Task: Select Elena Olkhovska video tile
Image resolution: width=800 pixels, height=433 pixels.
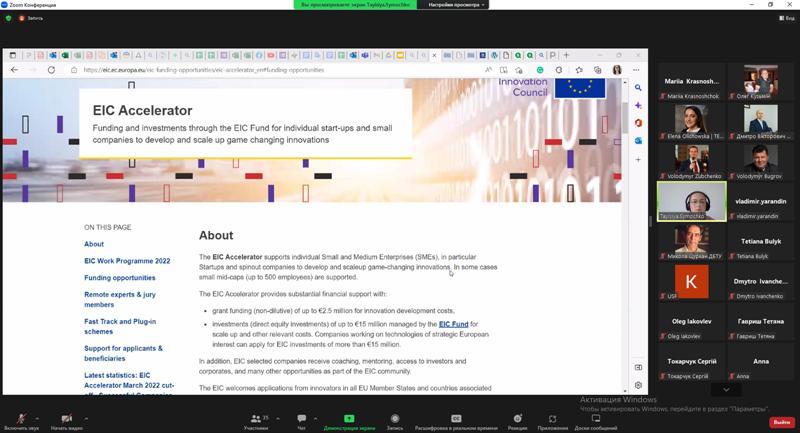Action: pos(691,122)
